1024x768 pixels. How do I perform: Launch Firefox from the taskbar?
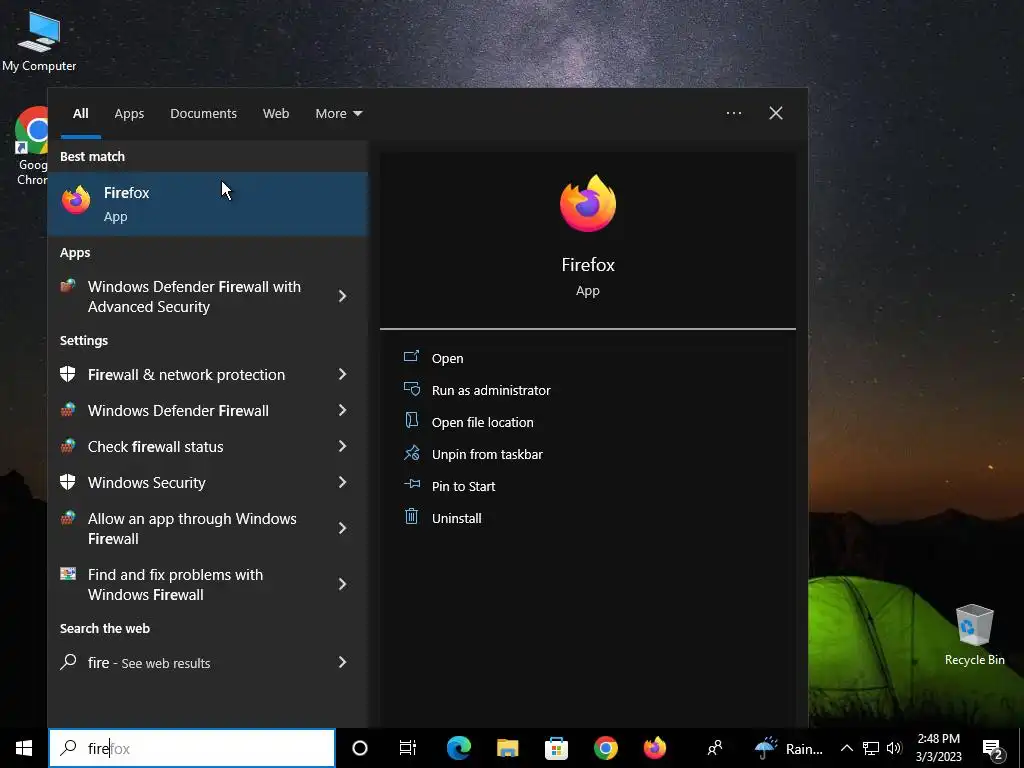click(x=654, y=748)
